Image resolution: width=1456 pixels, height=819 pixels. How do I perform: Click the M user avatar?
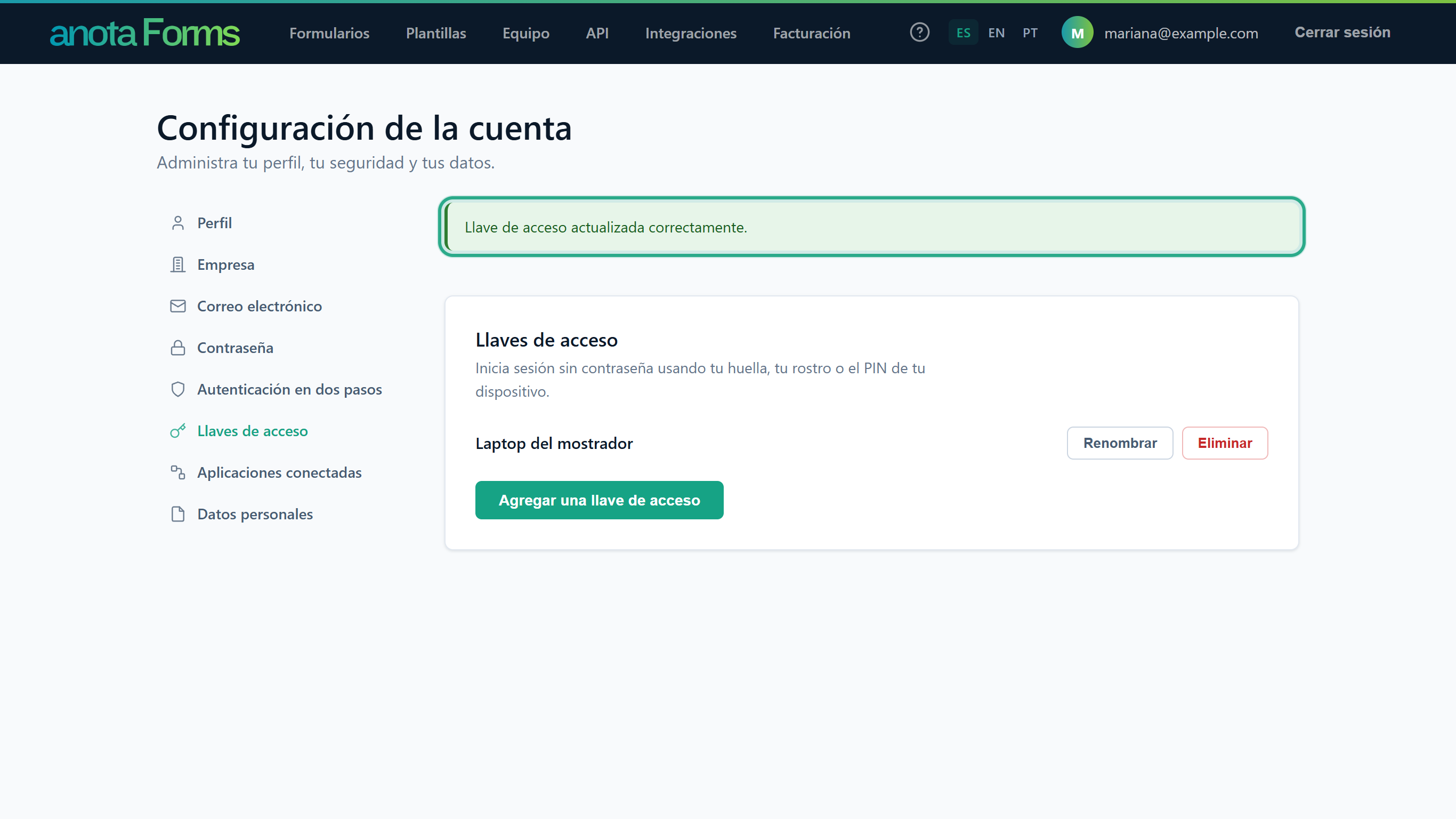pyautogui.click(x=1077, y=33)
